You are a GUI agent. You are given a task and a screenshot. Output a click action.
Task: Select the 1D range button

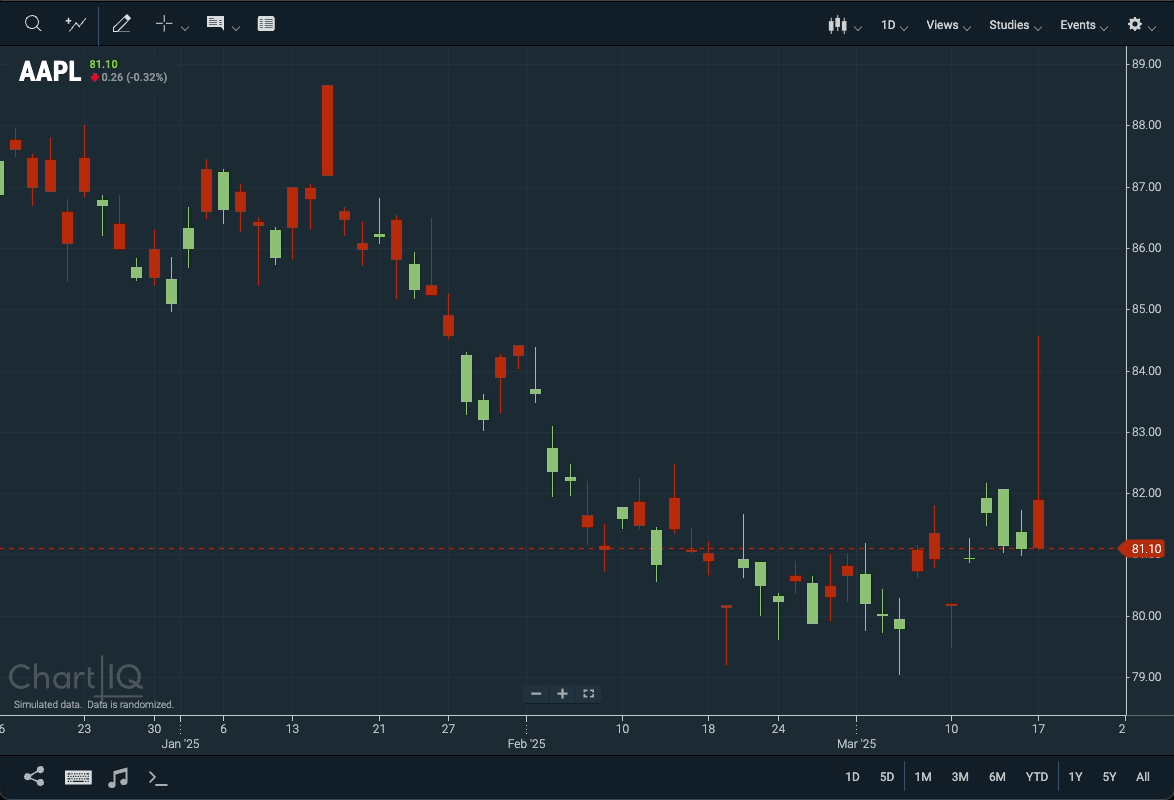pyautogui.click(x=852, y=777)
